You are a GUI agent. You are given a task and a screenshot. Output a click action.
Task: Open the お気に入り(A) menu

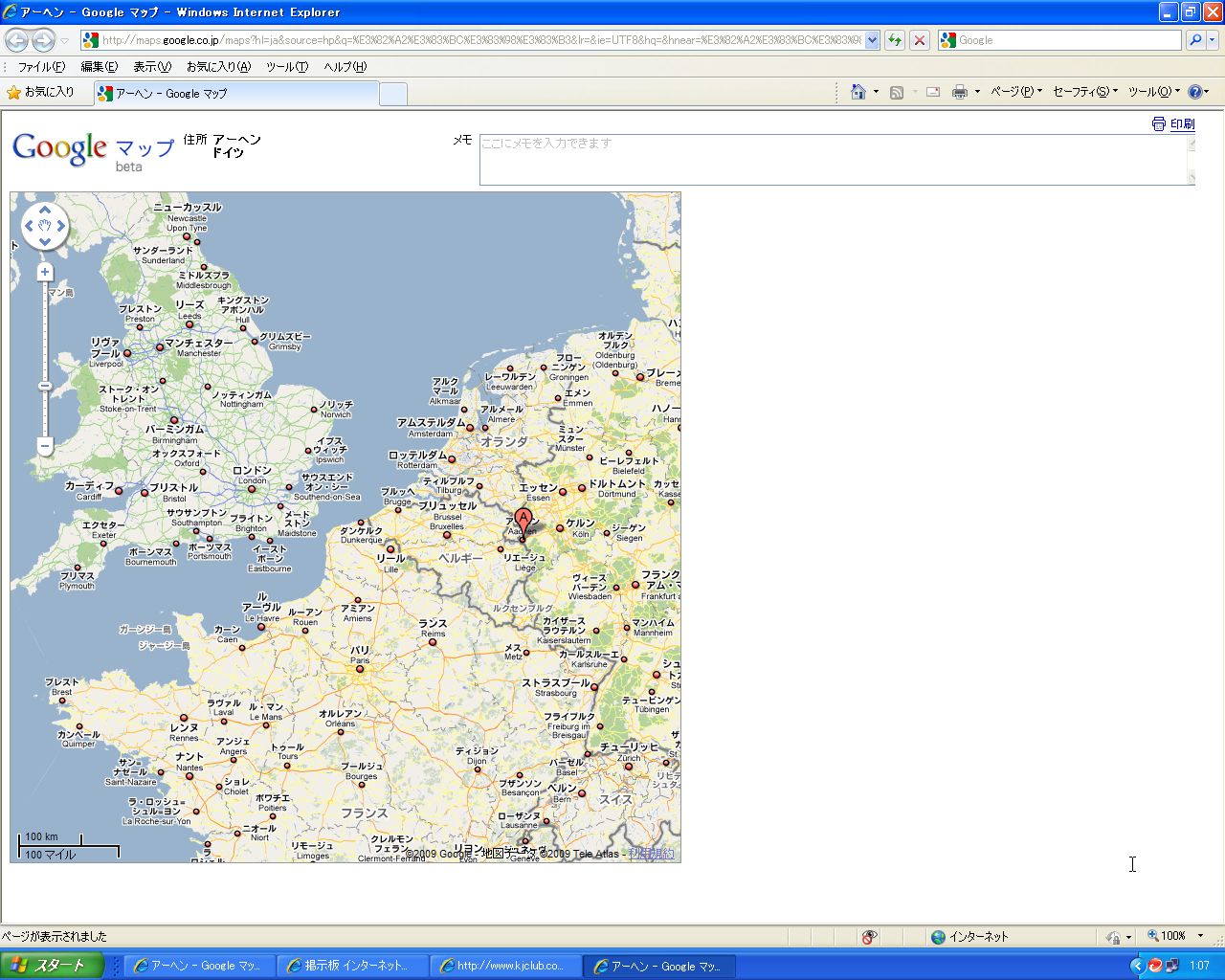[218, 67]
